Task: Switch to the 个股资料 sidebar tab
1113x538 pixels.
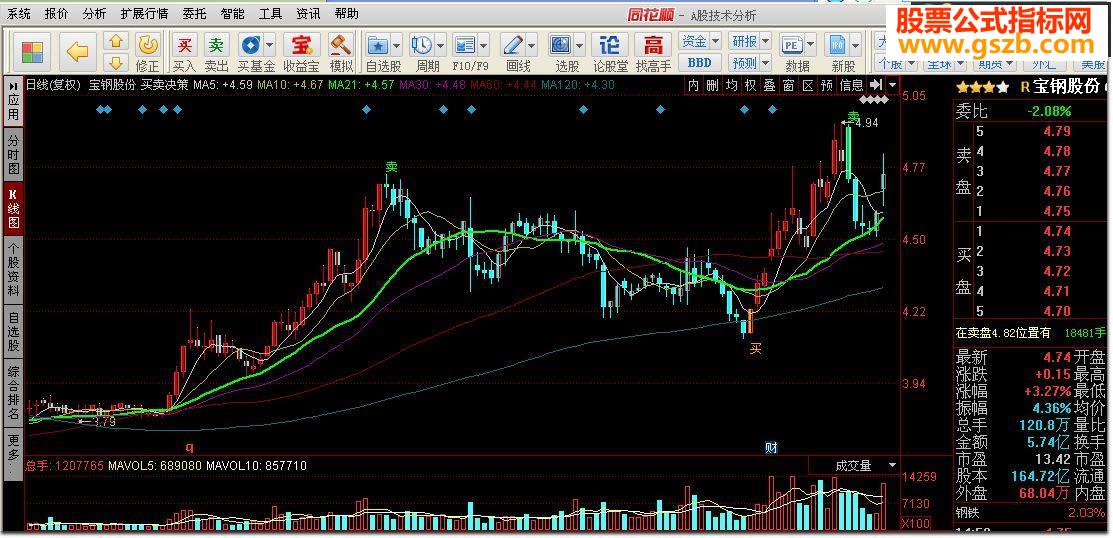Action: 13,270
